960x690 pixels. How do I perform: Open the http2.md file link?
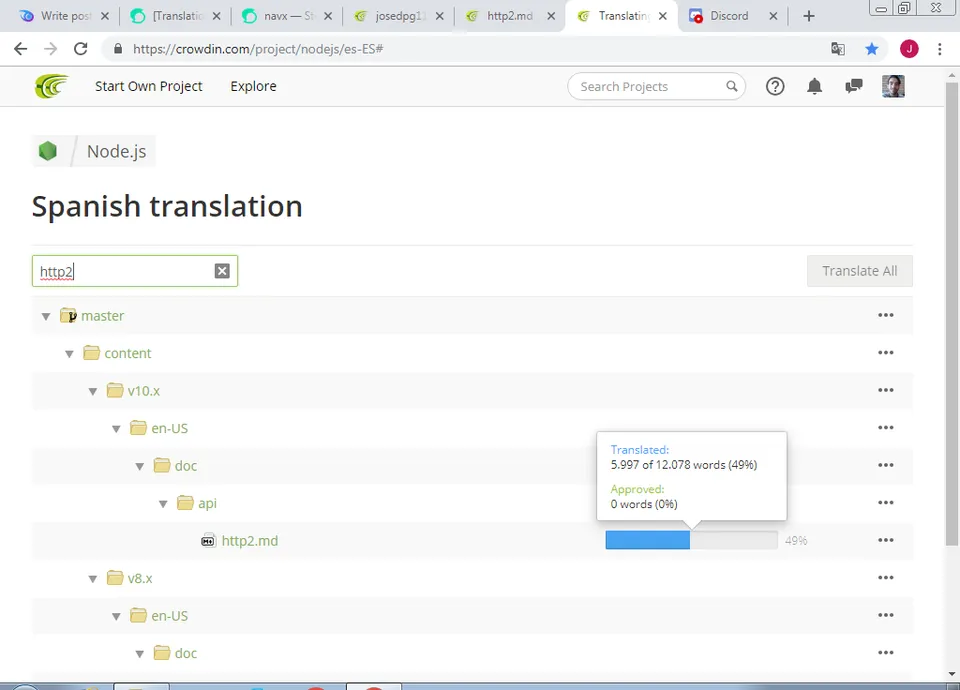[250, 541]
